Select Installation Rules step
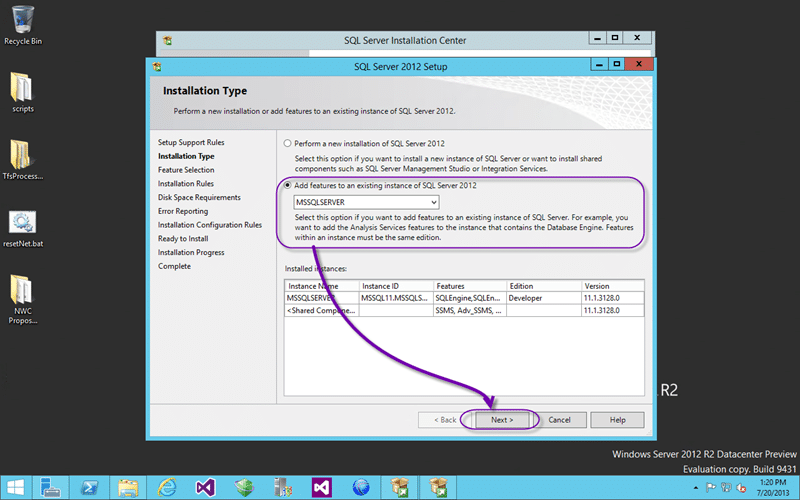This screenshot has height=500, width=800. pyautogui.click(x=186, y=184)
